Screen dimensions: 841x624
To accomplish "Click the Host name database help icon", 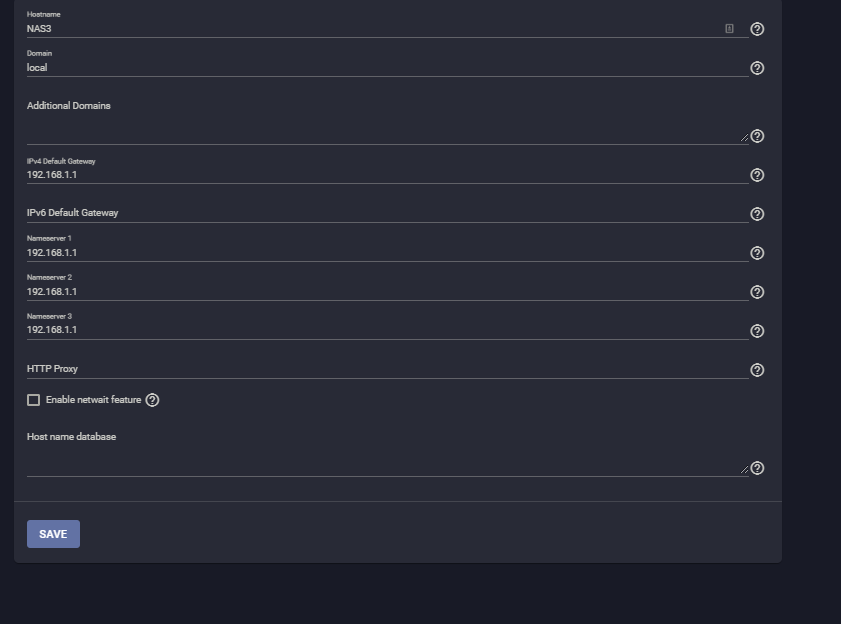I will coord(757,468).
